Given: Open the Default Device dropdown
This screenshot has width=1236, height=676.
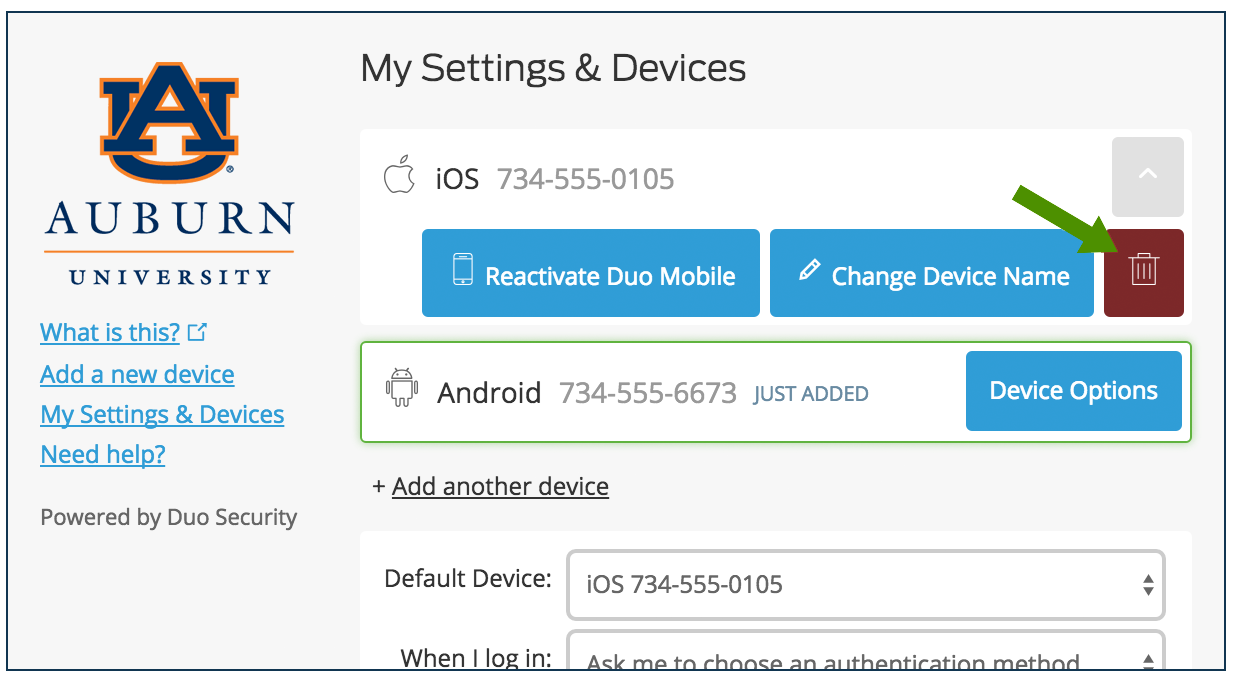Looking at the screenshot, I should click(866, 584).
